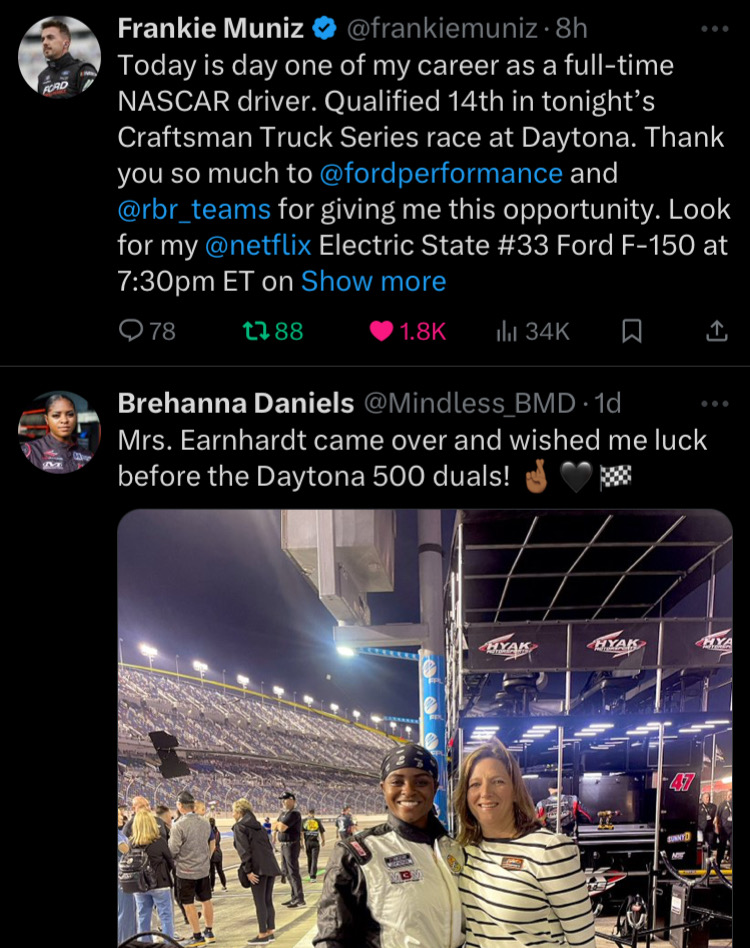Image resolution: width=750 pixels, height=948 pixels.
Task: Share Frankie Muniz's tweet
Action: coord(716,331)
